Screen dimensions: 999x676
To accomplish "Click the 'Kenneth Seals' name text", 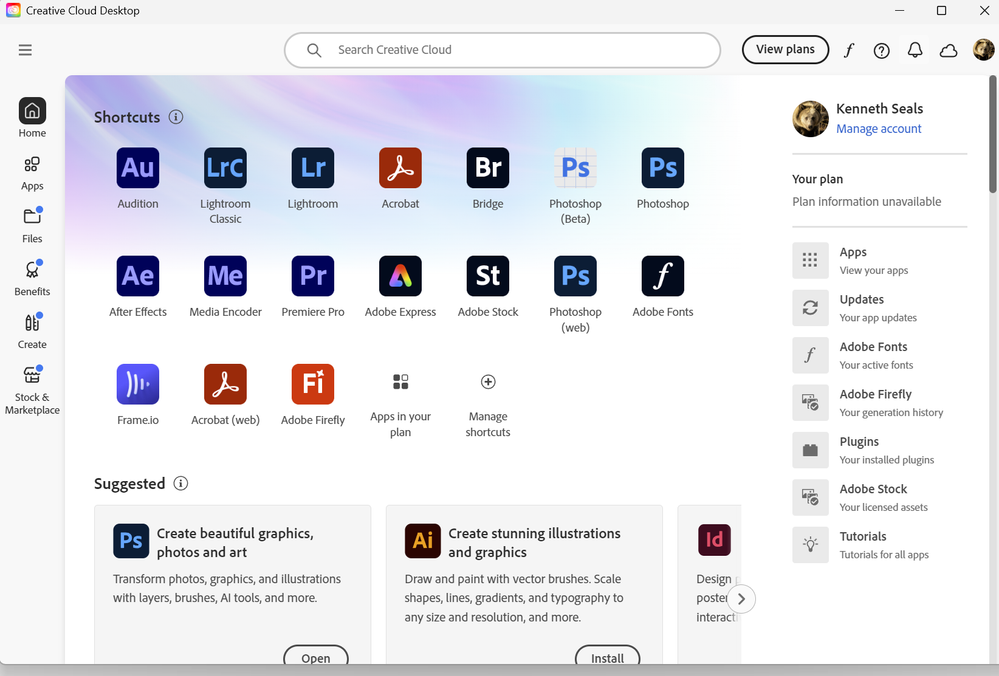I will click(x=879, y=108).
